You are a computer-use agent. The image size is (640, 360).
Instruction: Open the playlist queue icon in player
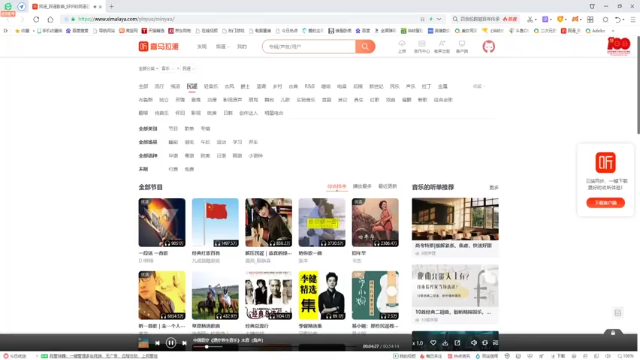(495, 343)
